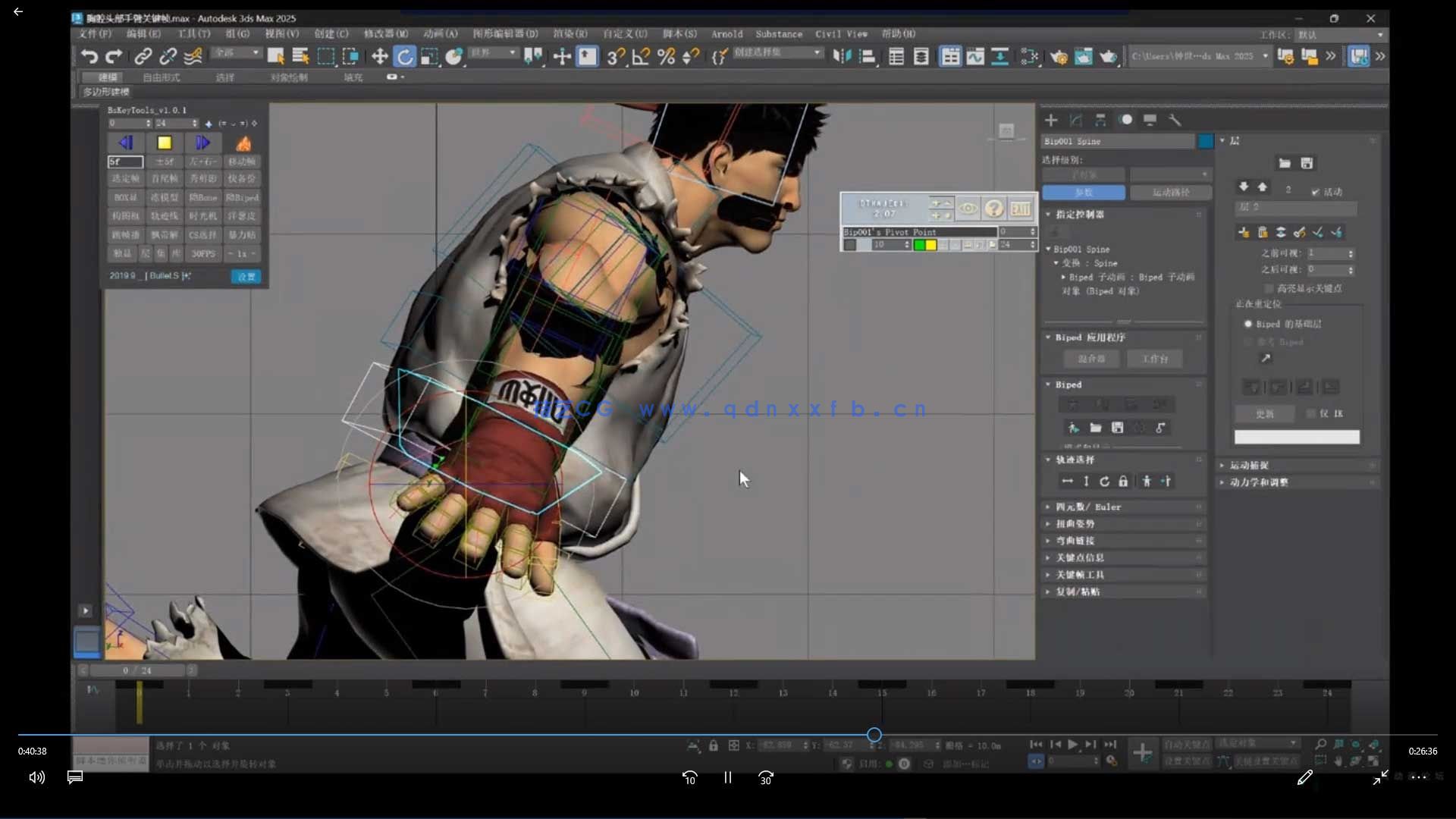Toggle the Angle Snap icon
The image size is (1456, 819).
point(641,56)
